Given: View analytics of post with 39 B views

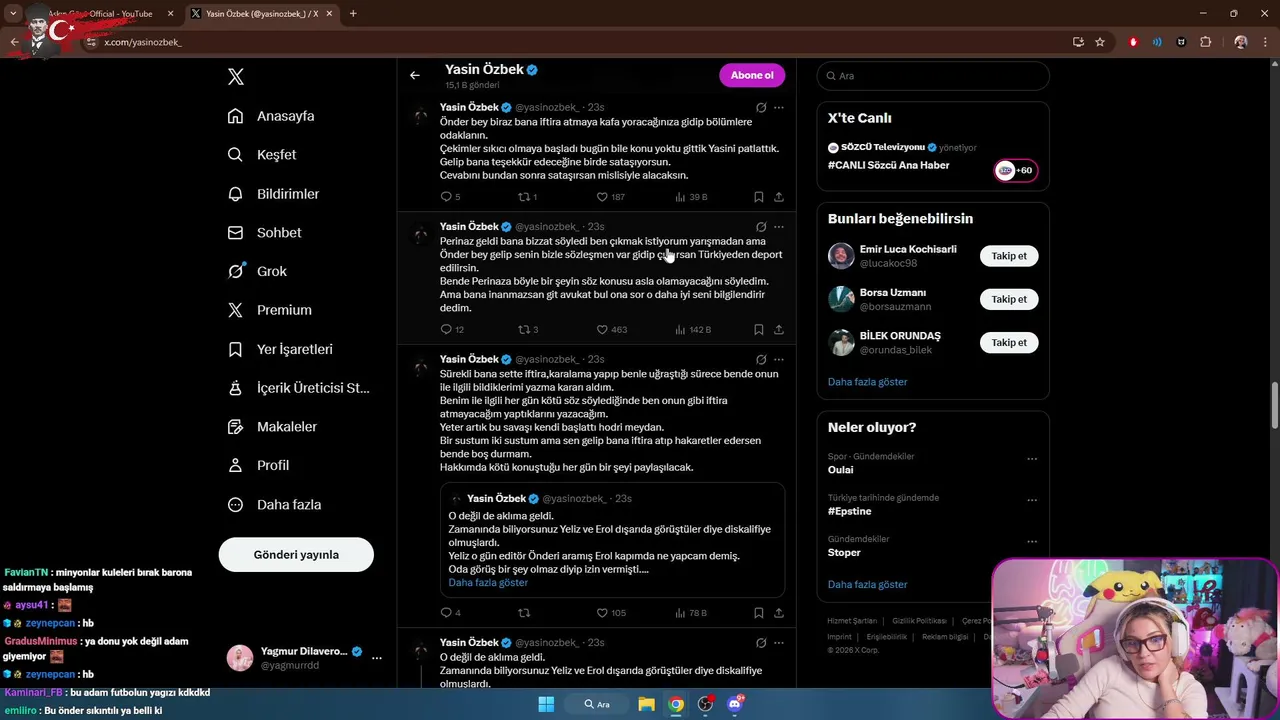Looking at the screenshot, I should 691,197.
